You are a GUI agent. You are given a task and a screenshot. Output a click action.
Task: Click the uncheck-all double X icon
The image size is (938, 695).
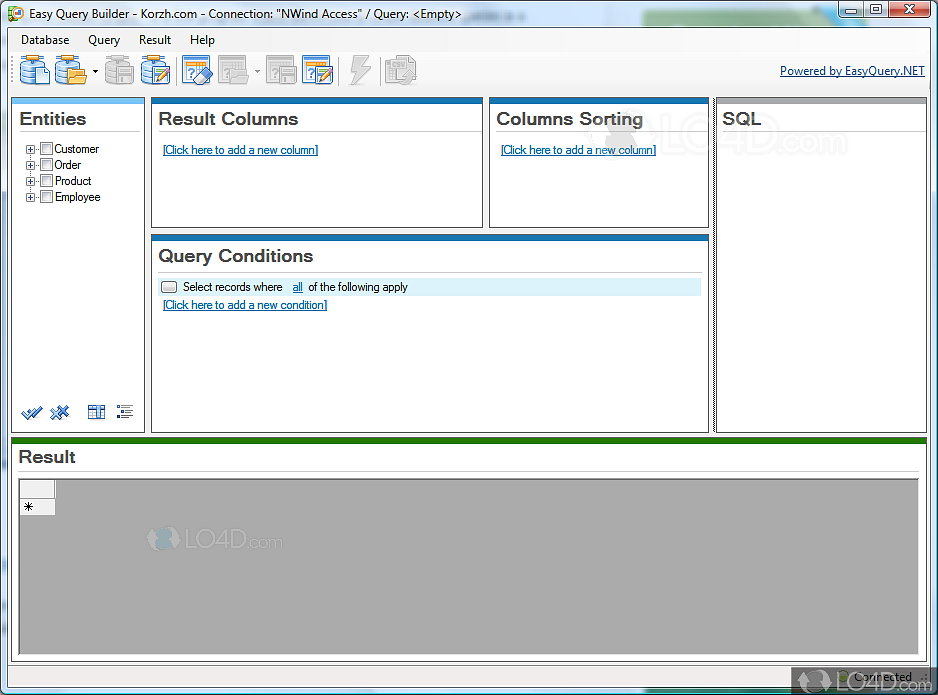[60, 412]
